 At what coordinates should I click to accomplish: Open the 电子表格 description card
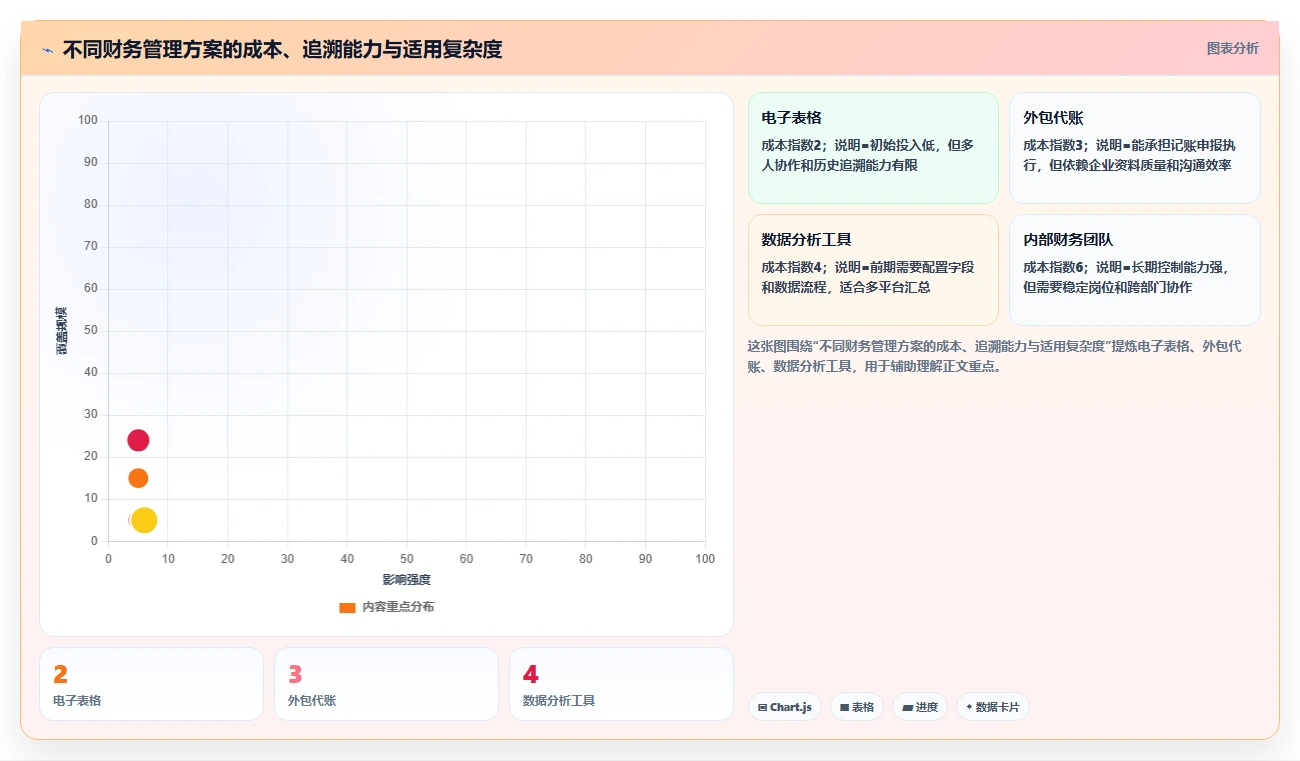coord(873,148)
